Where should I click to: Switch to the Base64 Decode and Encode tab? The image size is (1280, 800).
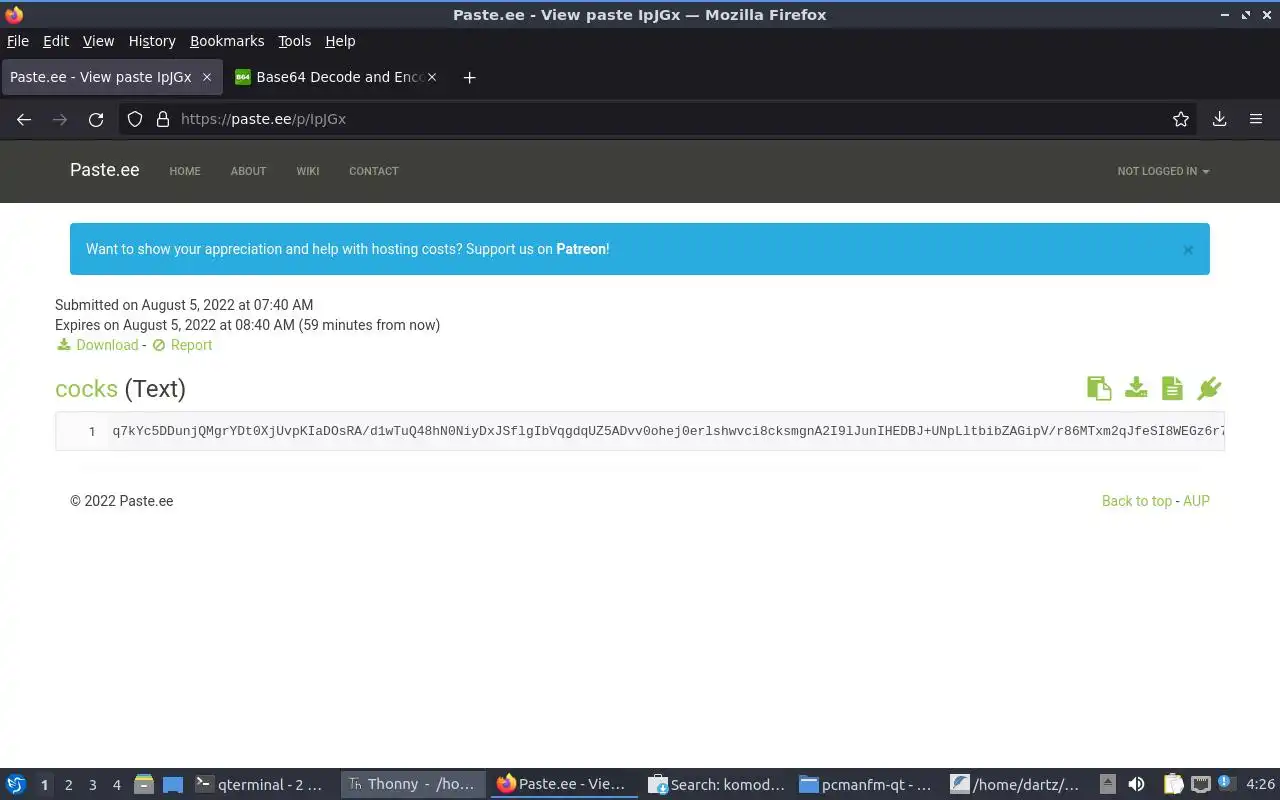coord(336,77)
